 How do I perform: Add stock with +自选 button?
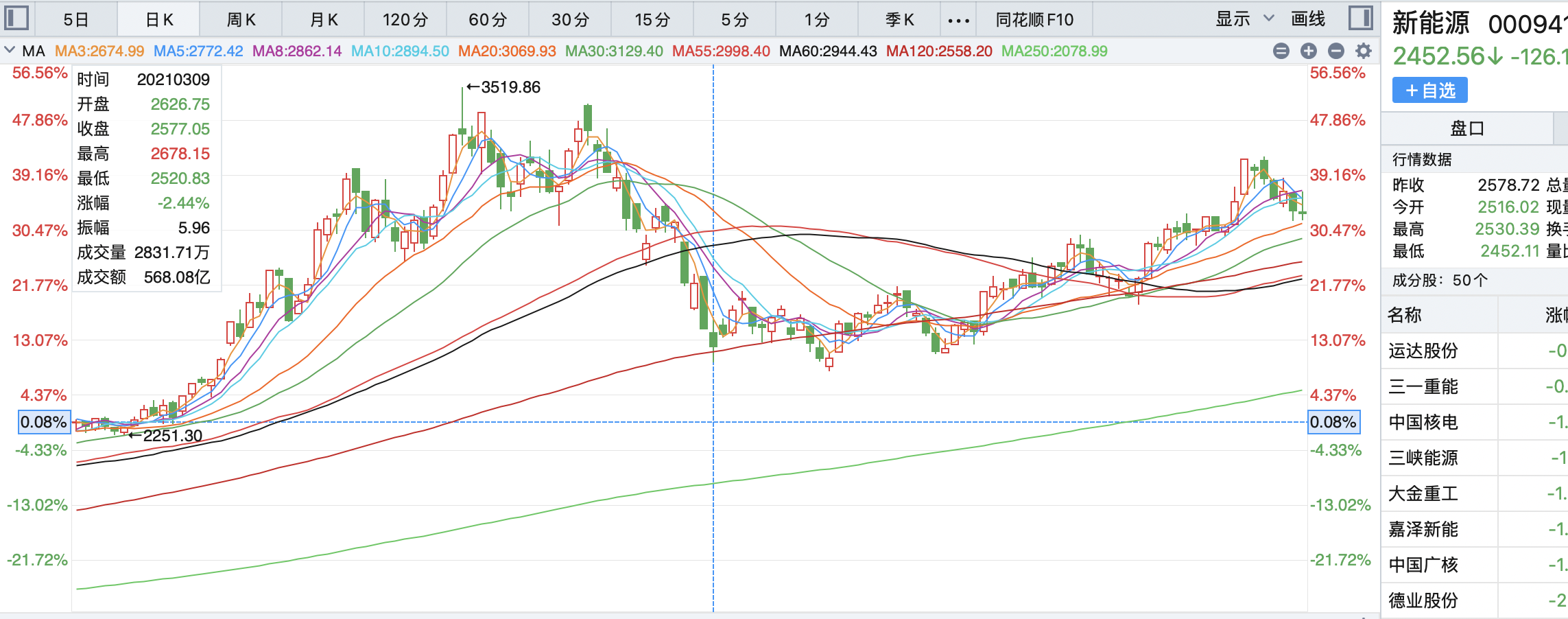(x=1429, y=91)
